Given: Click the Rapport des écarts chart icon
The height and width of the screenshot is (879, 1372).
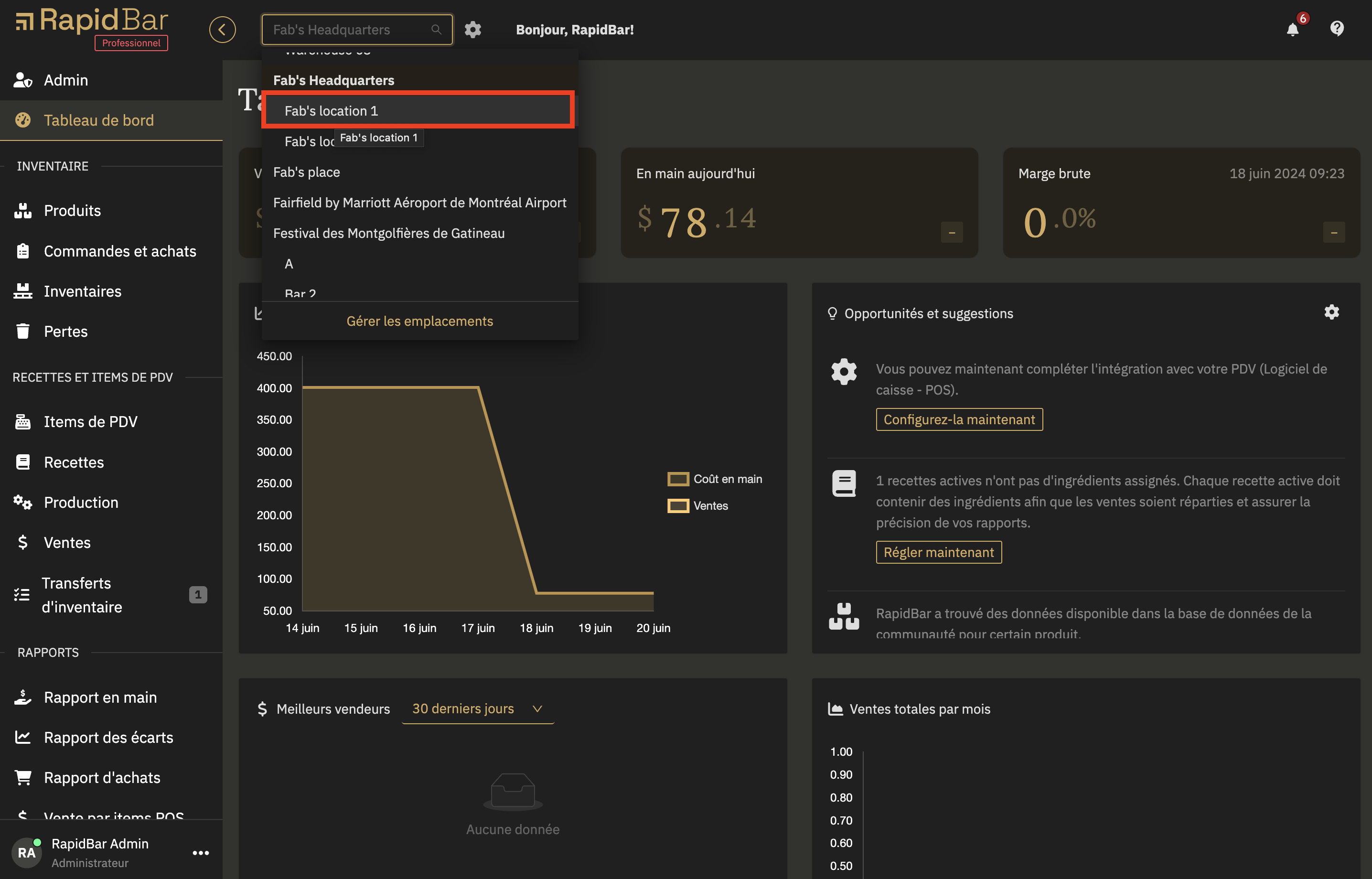Looking at the screenshot, I should pyautogui.click(x=23, y=738).
